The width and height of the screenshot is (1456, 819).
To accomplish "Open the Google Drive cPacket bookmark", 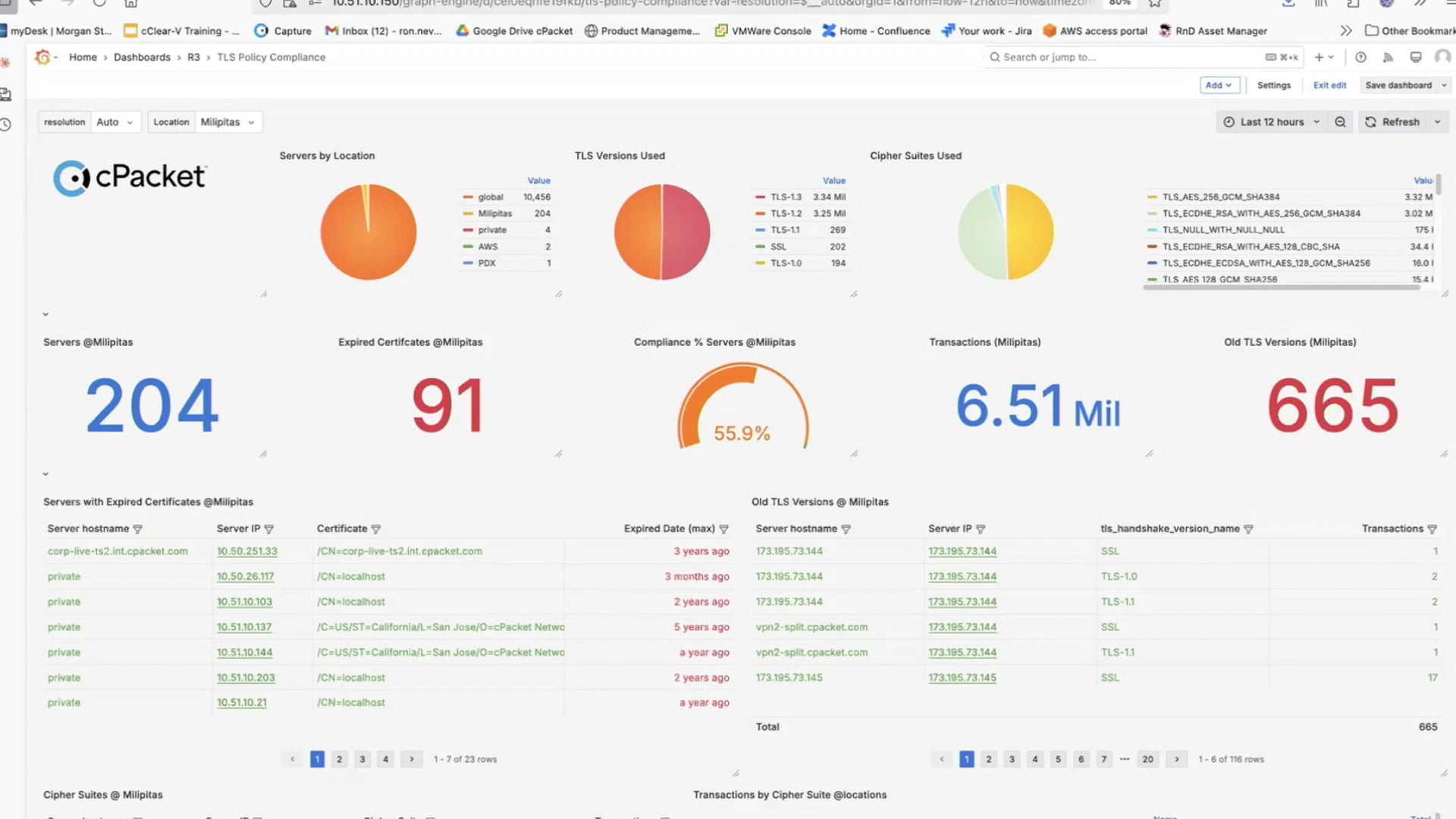I will [x=514, y=31].
